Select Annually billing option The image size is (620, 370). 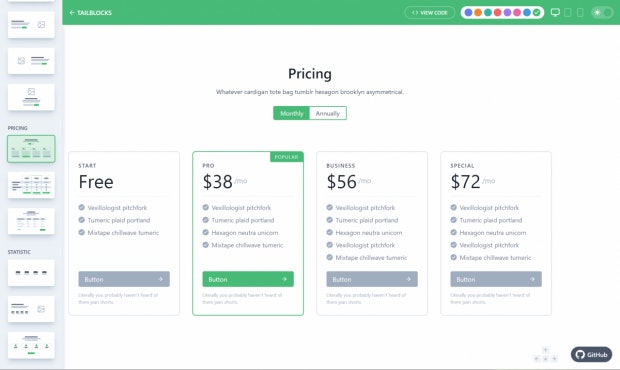pyautogui.click(x=328, y=113)
